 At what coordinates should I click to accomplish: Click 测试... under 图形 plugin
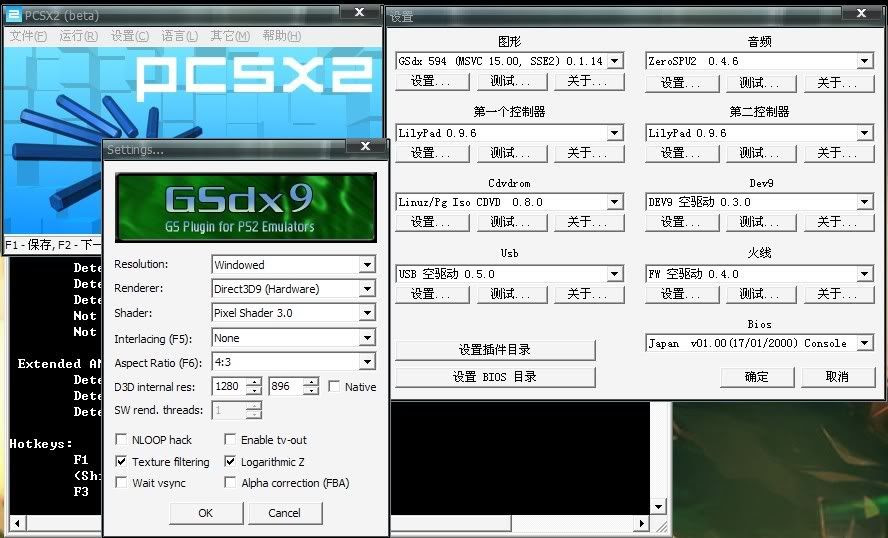[511, 82]
